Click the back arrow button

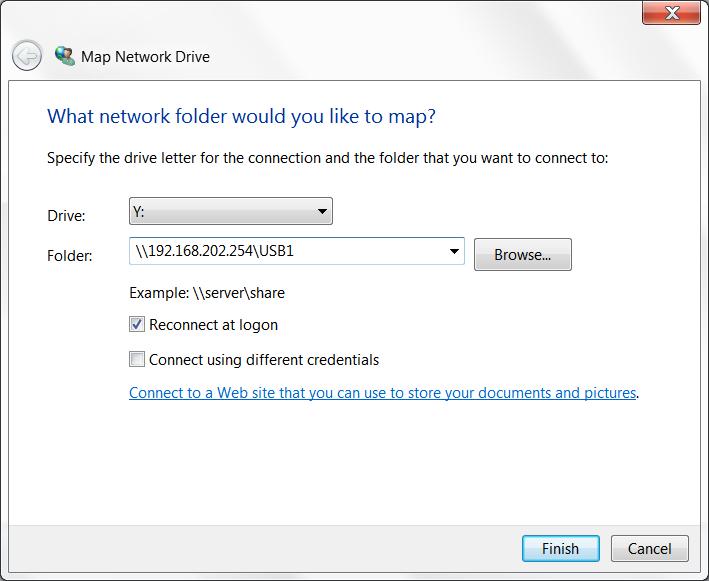coord(27,56)
